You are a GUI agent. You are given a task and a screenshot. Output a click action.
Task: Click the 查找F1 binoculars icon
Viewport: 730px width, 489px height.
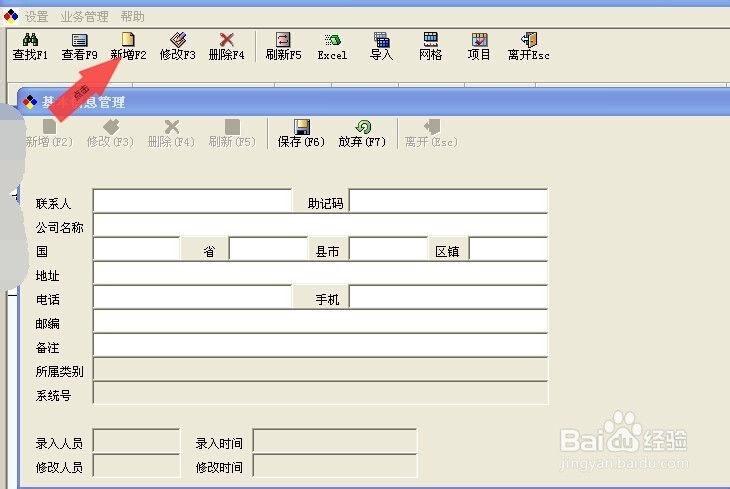pyautogui.click(x=30, y=40)
